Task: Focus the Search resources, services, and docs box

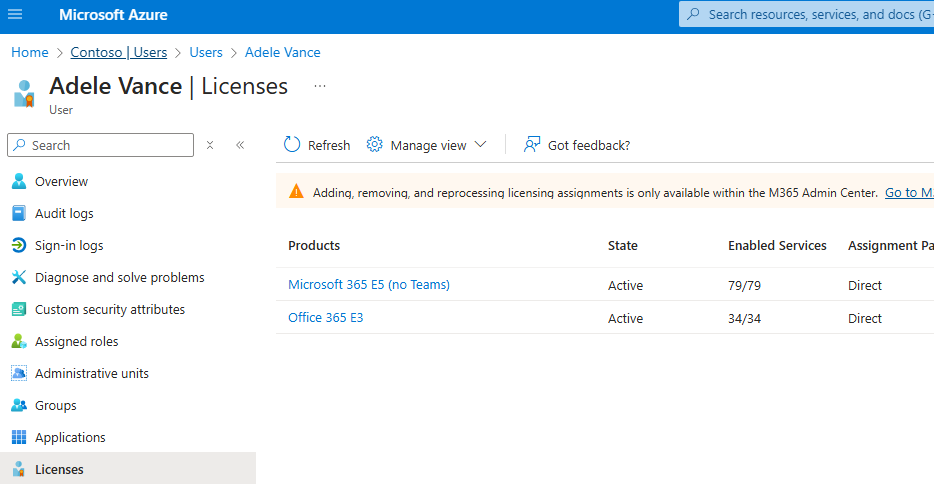Action: (x=807, y=14)
